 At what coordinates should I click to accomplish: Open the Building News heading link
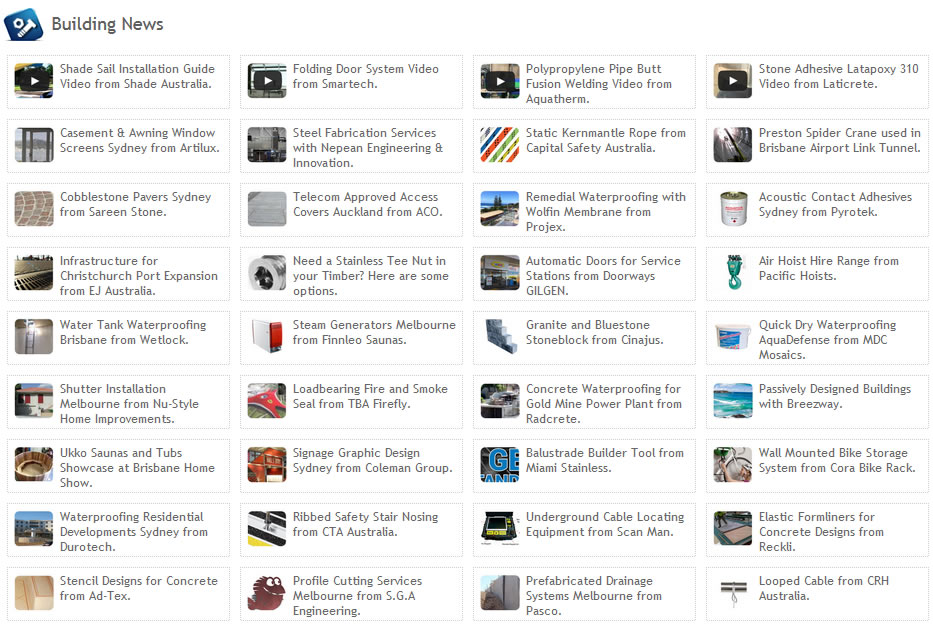tap(107, 24)
